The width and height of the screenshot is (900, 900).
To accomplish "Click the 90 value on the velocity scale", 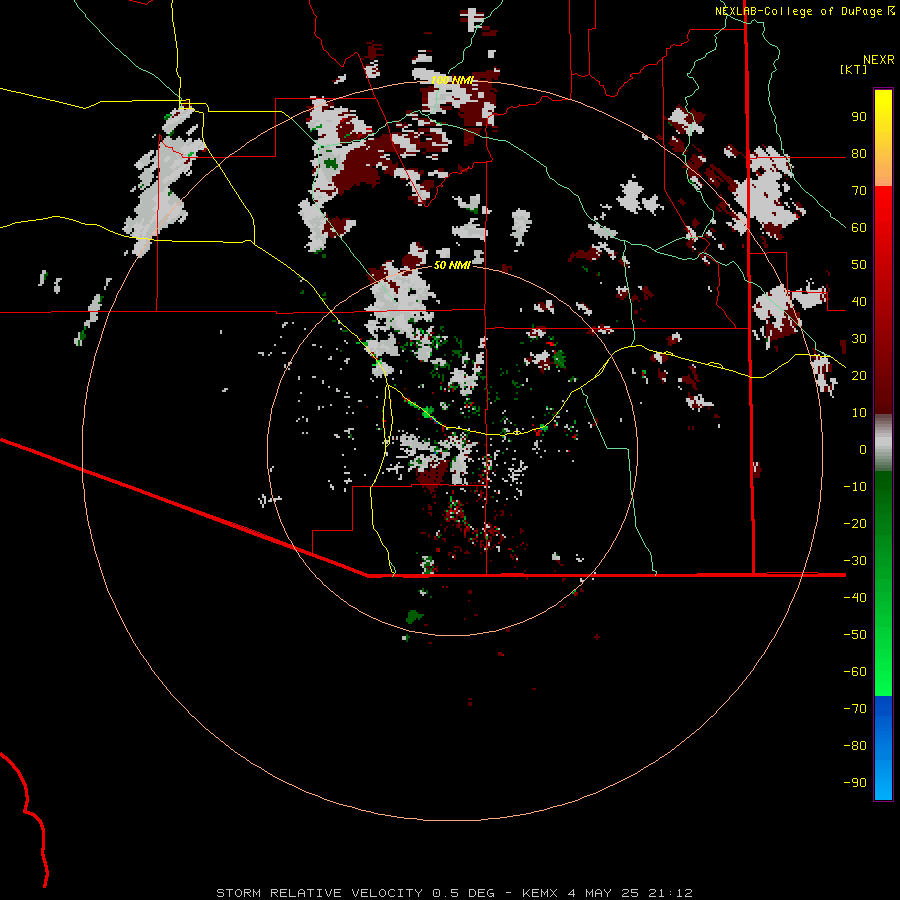I will pyautogui.click(x=859, y=117).
